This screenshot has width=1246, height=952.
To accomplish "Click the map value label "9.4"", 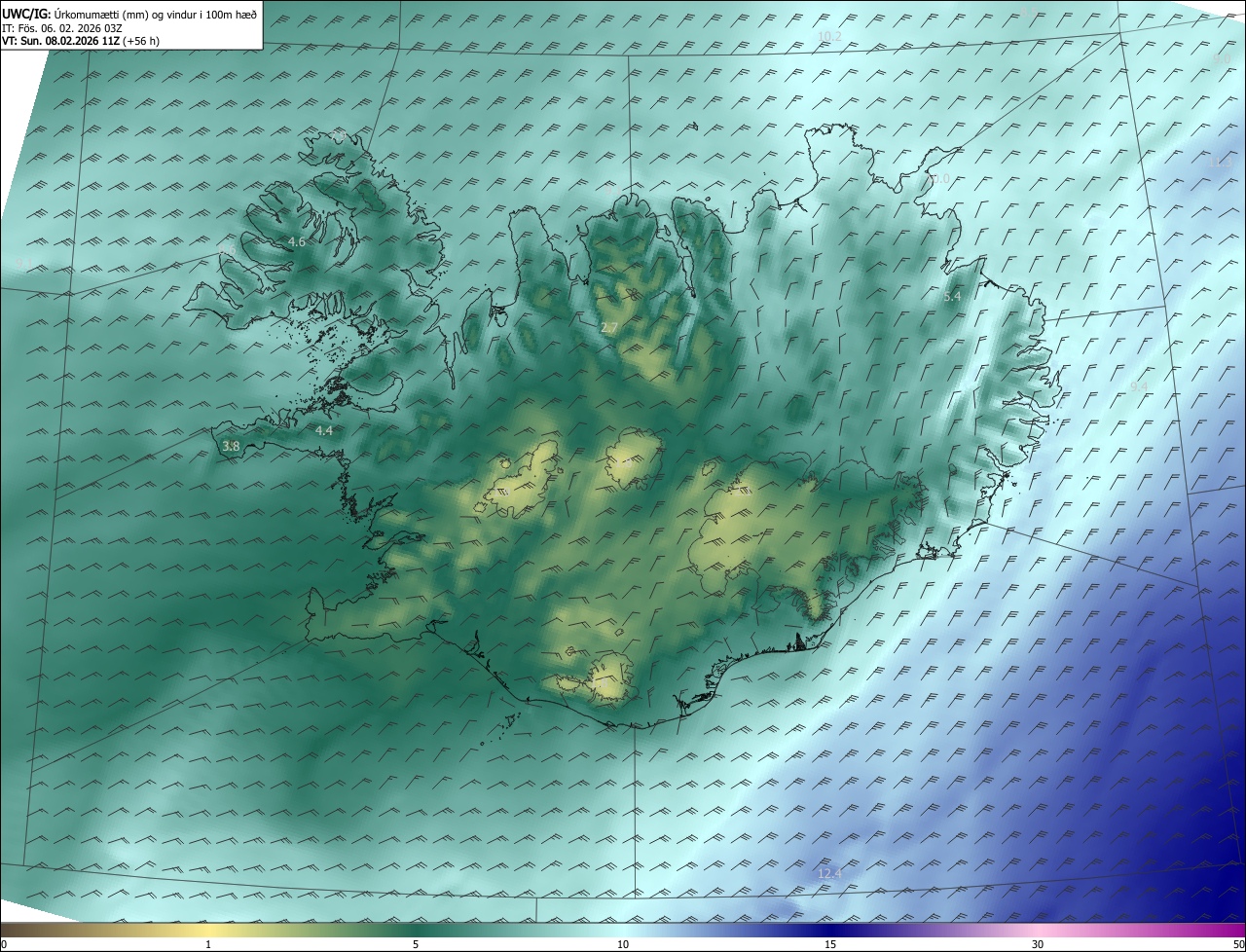I will pyautogui.click(x=1138, y=387).
